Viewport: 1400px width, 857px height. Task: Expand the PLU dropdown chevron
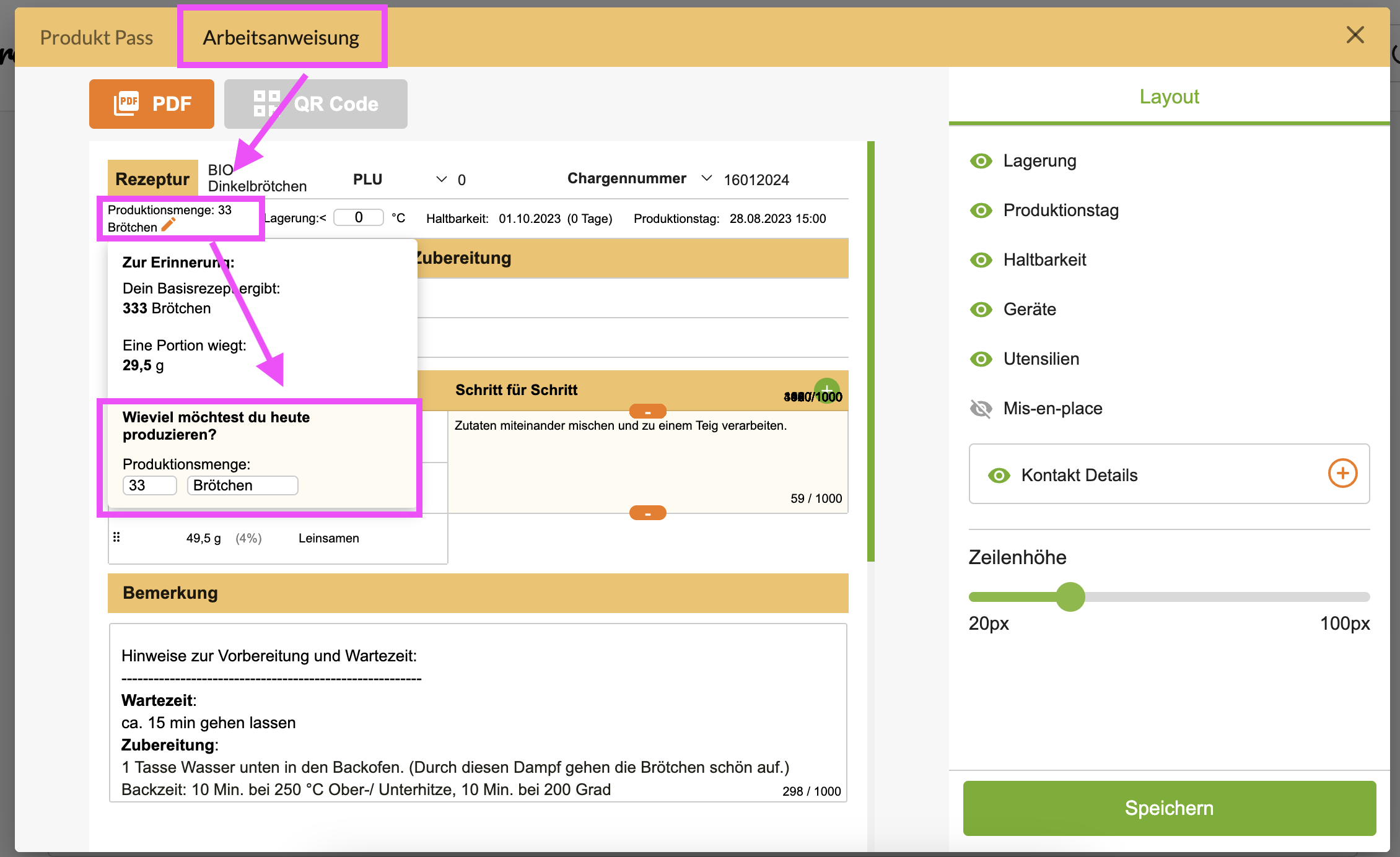click(x=442, y=179)
